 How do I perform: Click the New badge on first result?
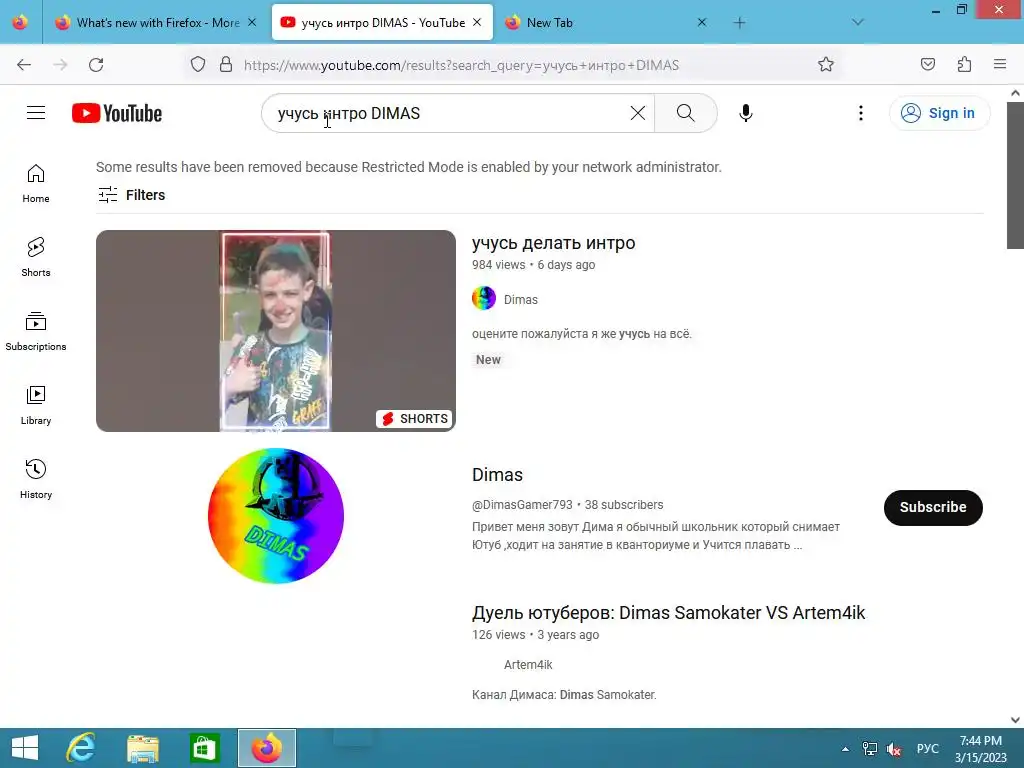[488, 360]
